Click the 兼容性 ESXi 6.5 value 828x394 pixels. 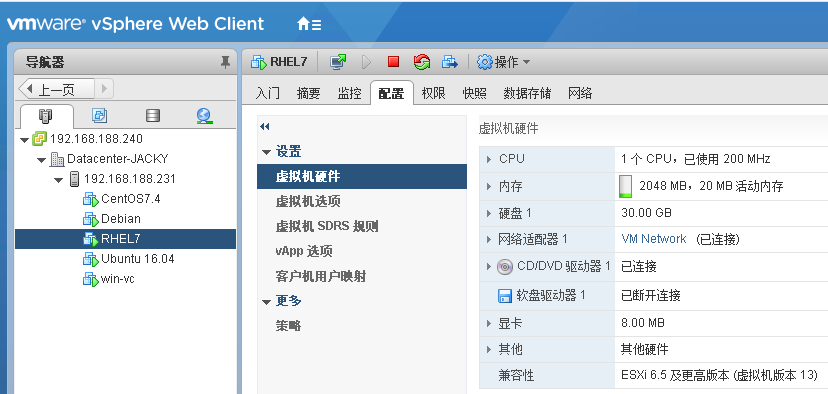(719, 376)
